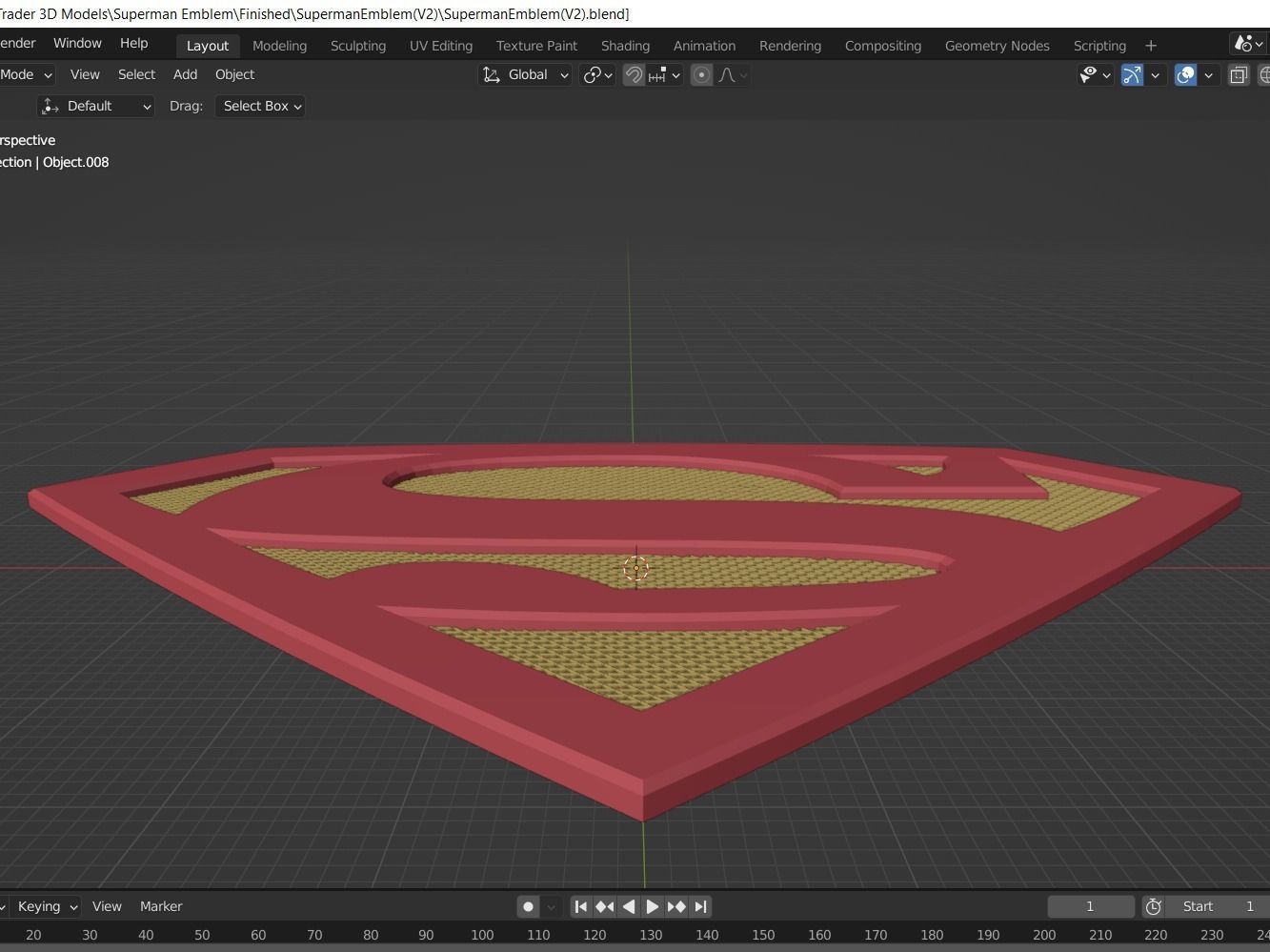The width and height of the screenshot is (1270, 952).
Task: Open the Default orientation dropdown
Action: coord(95,106)
